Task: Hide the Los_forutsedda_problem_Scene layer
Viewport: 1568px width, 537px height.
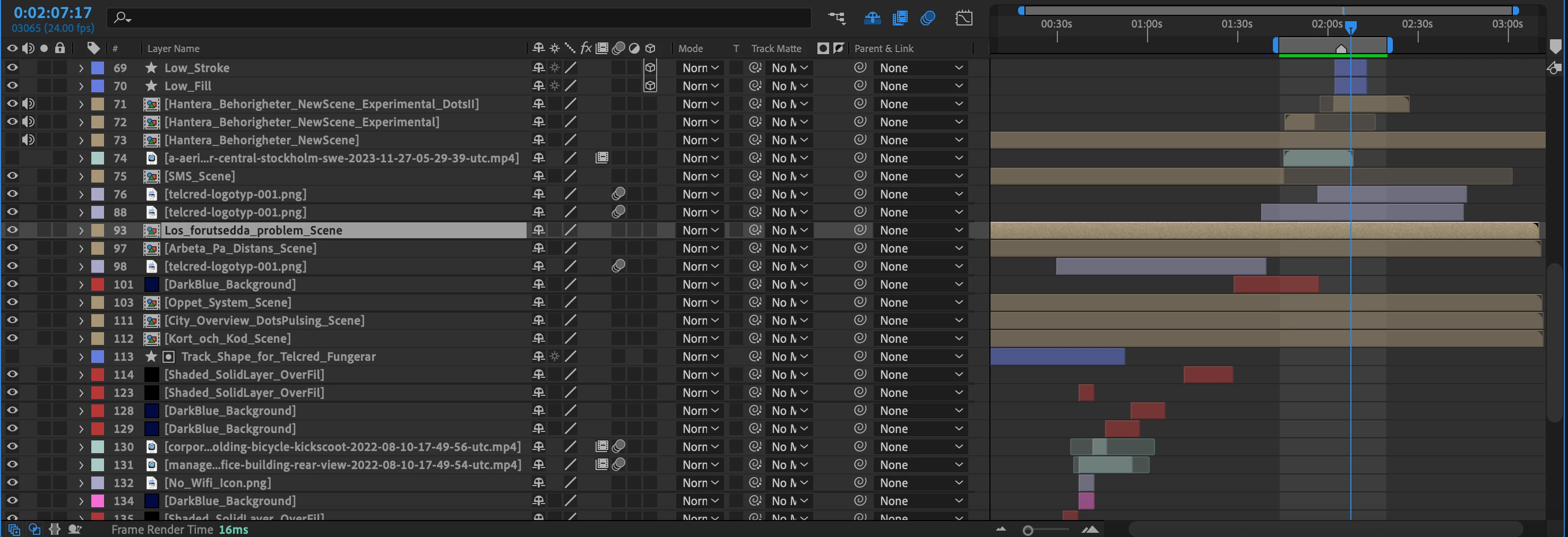Action: (x=12, y=230)
